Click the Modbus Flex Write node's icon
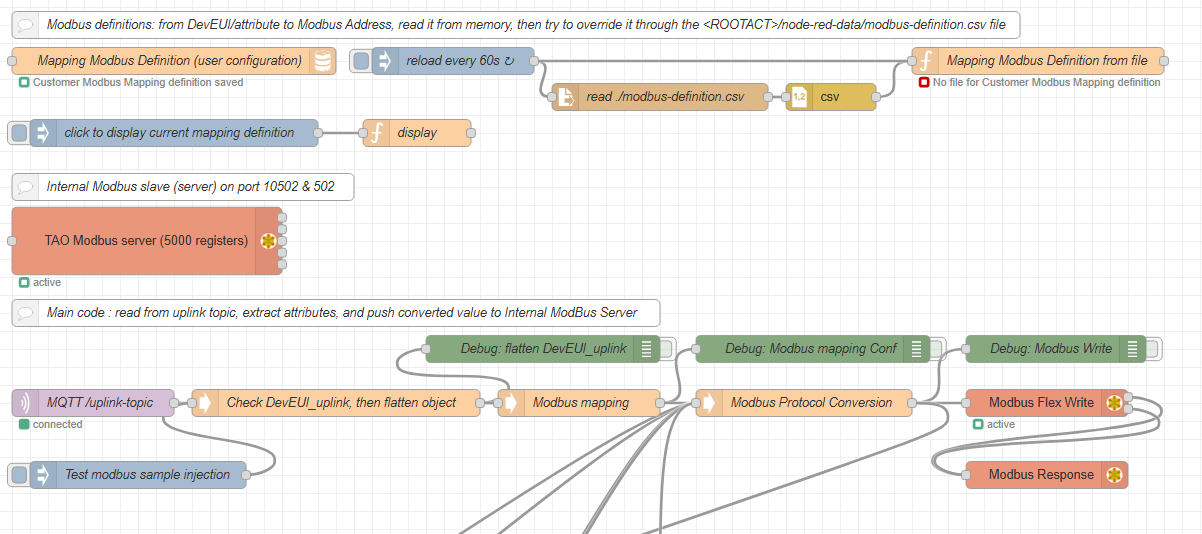This screenshot has height=534, width=1202. [x=1114, y=403]
